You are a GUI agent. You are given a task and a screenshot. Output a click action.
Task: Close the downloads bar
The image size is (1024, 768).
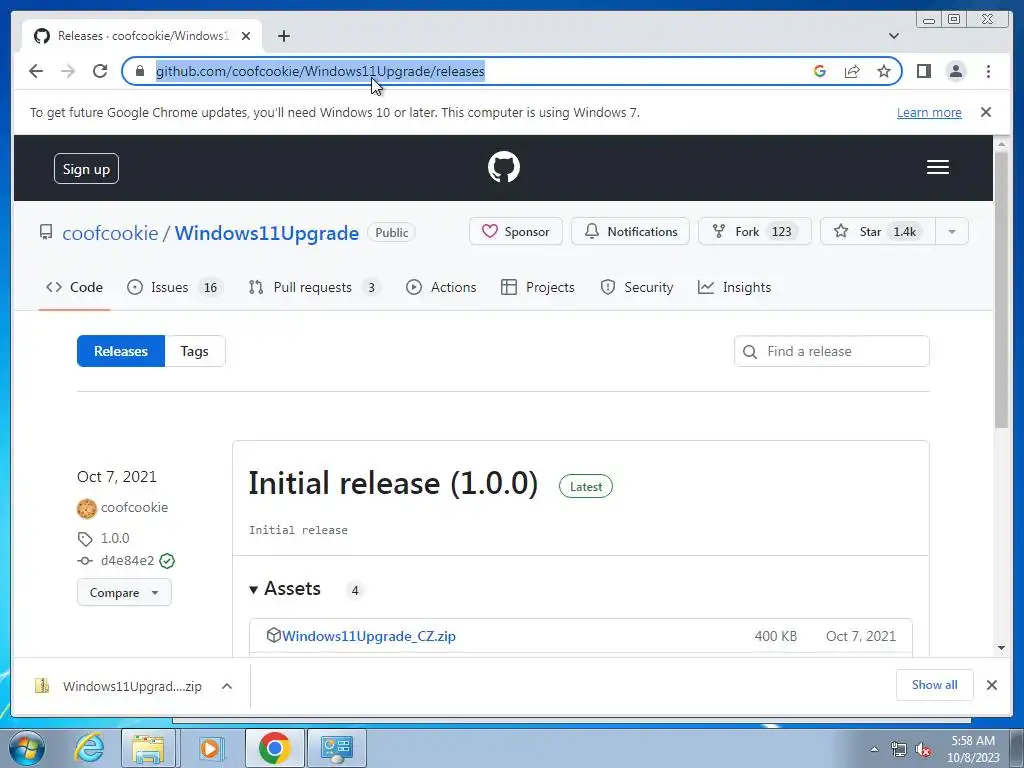(992, 685)
